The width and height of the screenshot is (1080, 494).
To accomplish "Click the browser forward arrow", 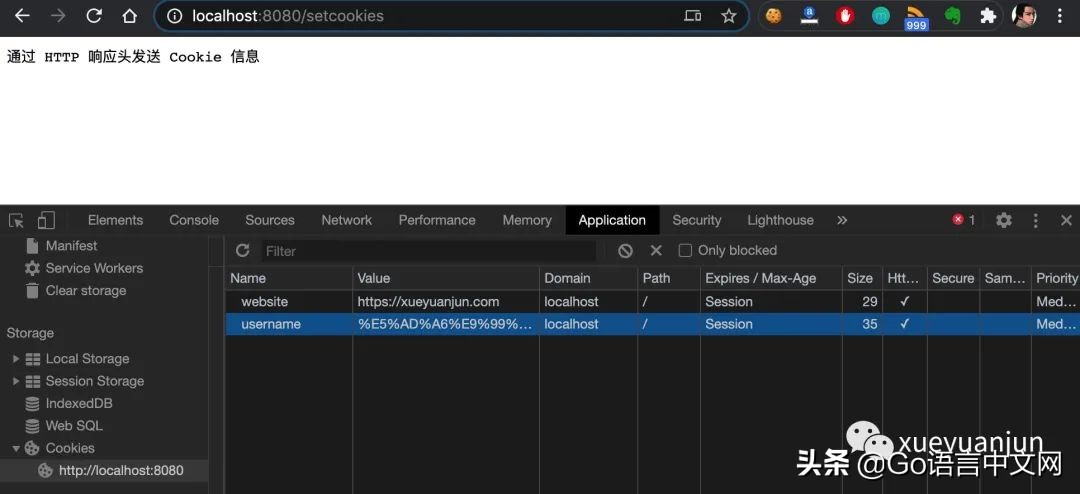I will (x=58, y=16).
